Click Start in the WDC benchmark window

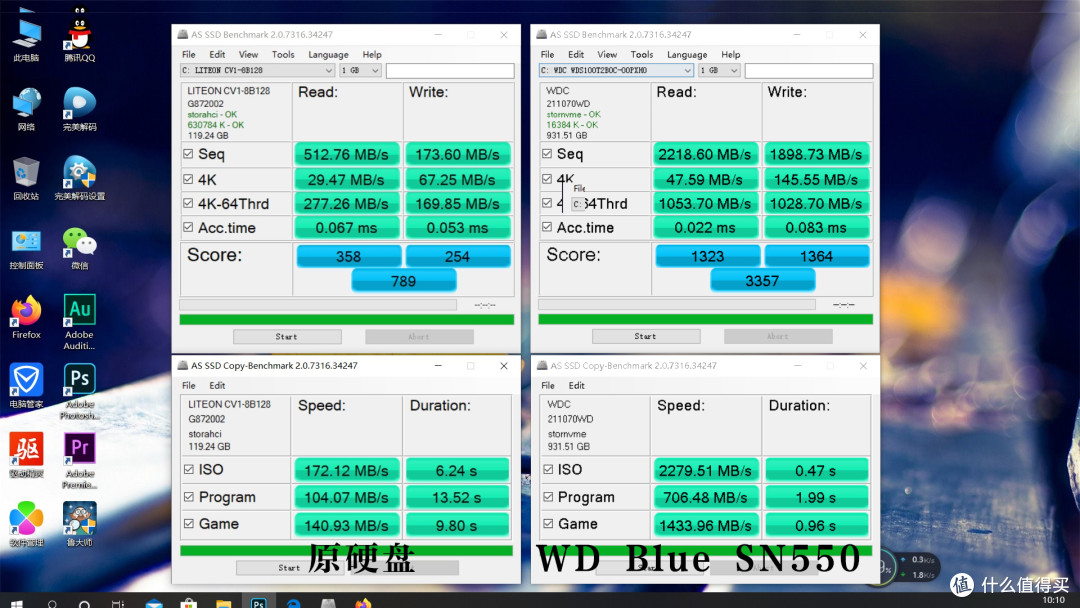point(646,336)
